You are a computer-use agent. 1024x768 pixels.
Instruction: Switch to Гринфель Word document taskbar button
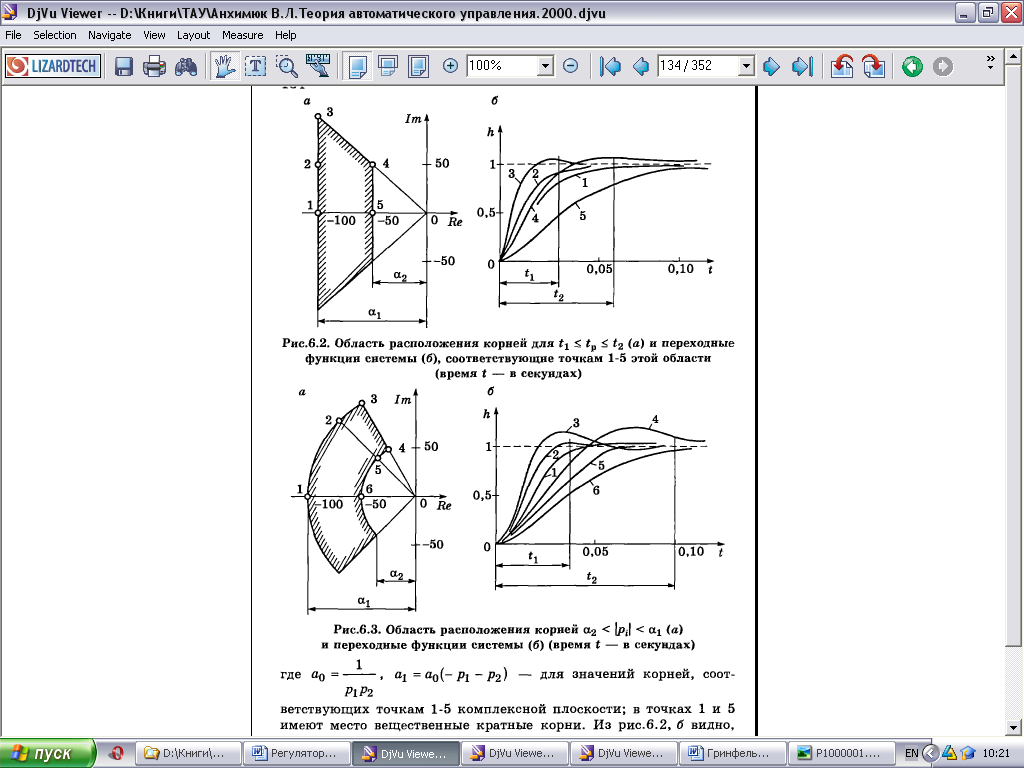[x=731, y=753]
